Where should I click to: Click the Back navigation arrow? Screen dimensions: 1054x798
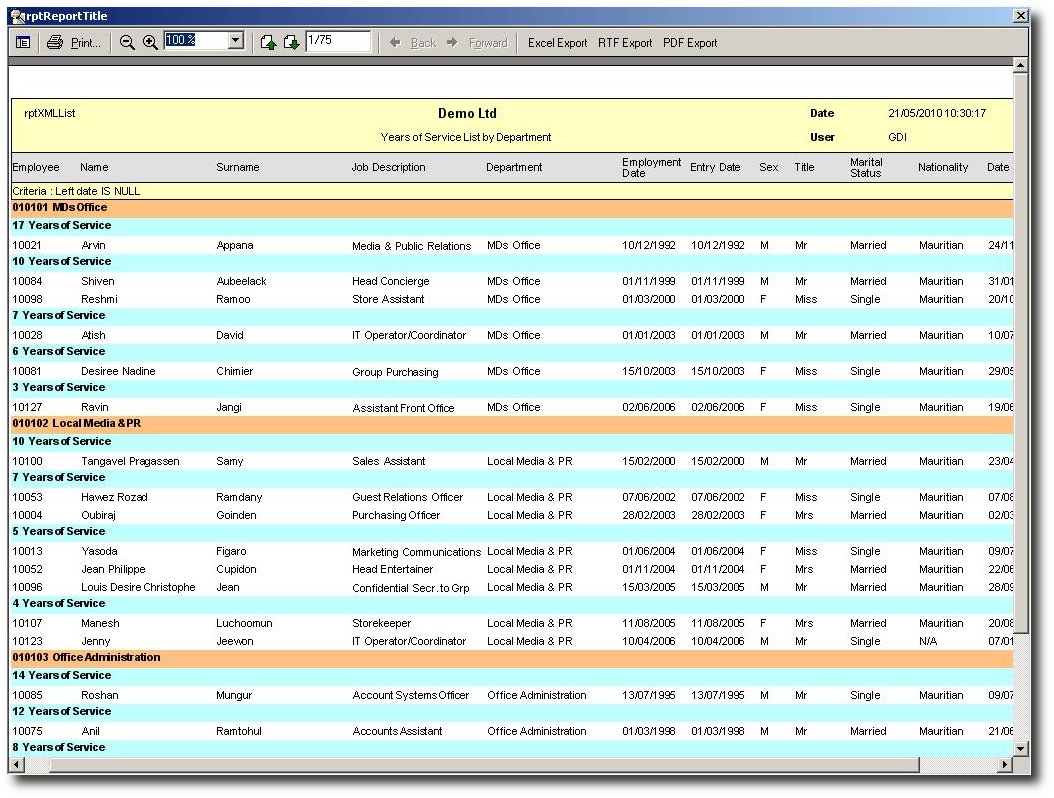pos(413,43)
